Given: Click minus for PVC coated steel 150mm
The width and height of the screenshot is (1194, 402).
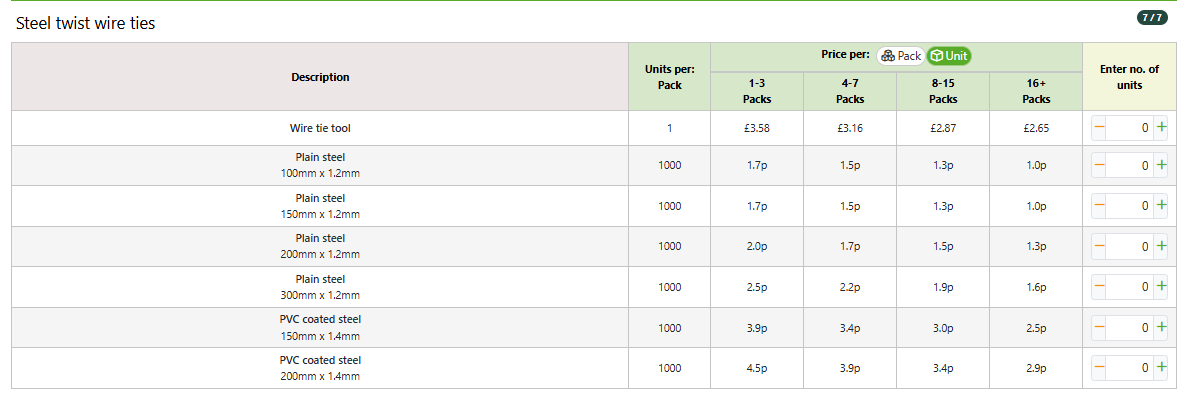Looking at the screenshot, I should click(1099, 327).
